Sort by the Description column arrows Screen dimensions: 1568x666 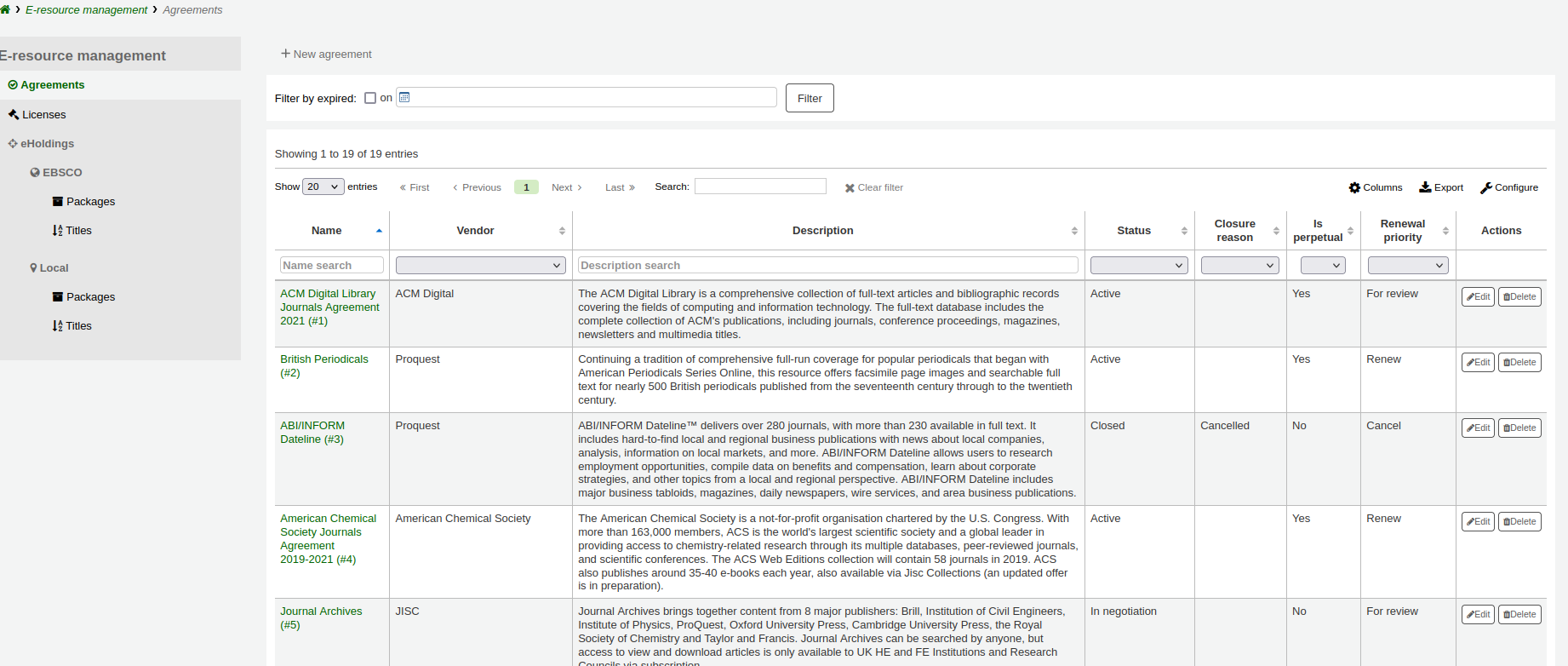[x=1074, y=231]
